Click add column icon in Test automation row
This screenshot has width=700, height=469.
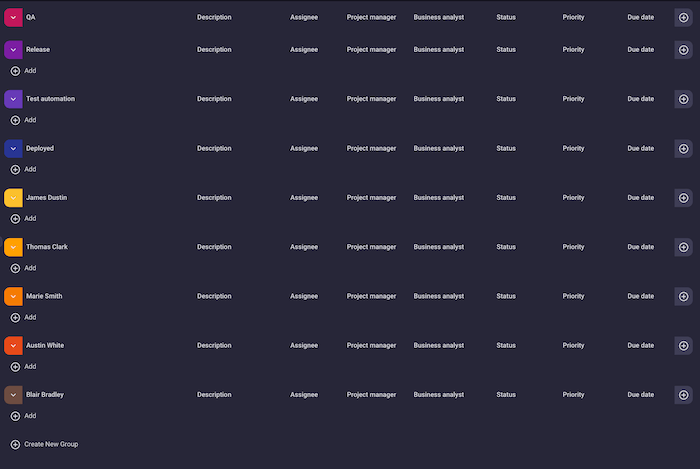click(x=683, y=99)
